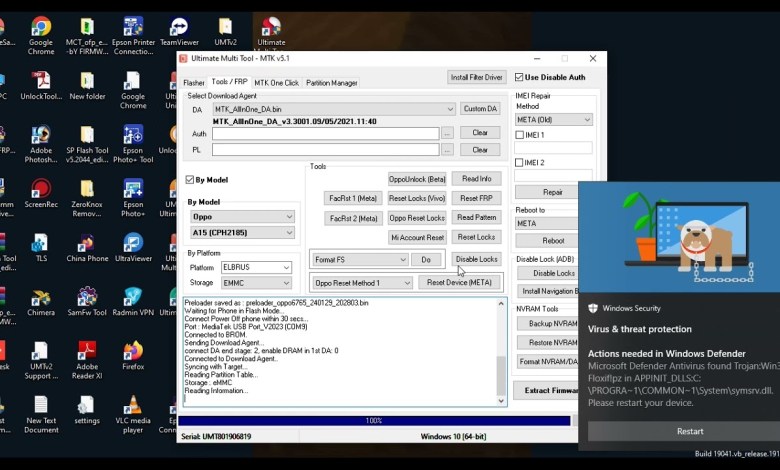Open the ScreenRec desktop icon

click(x=41, y=190)
